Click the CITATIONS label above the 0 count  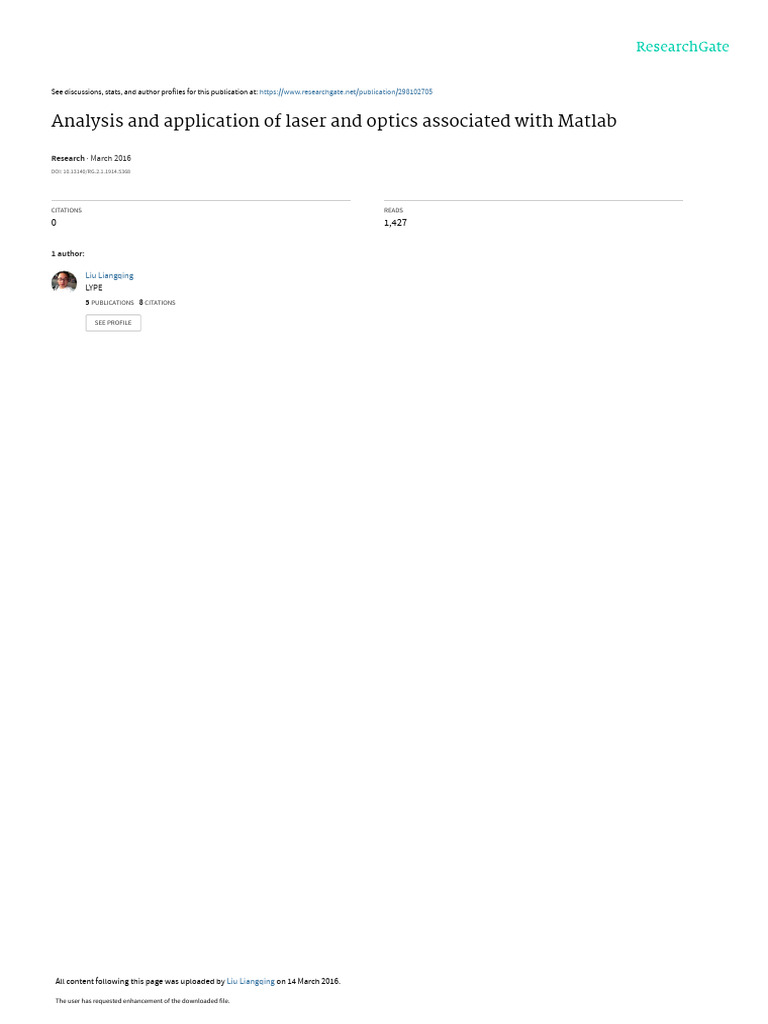point(67,210)
